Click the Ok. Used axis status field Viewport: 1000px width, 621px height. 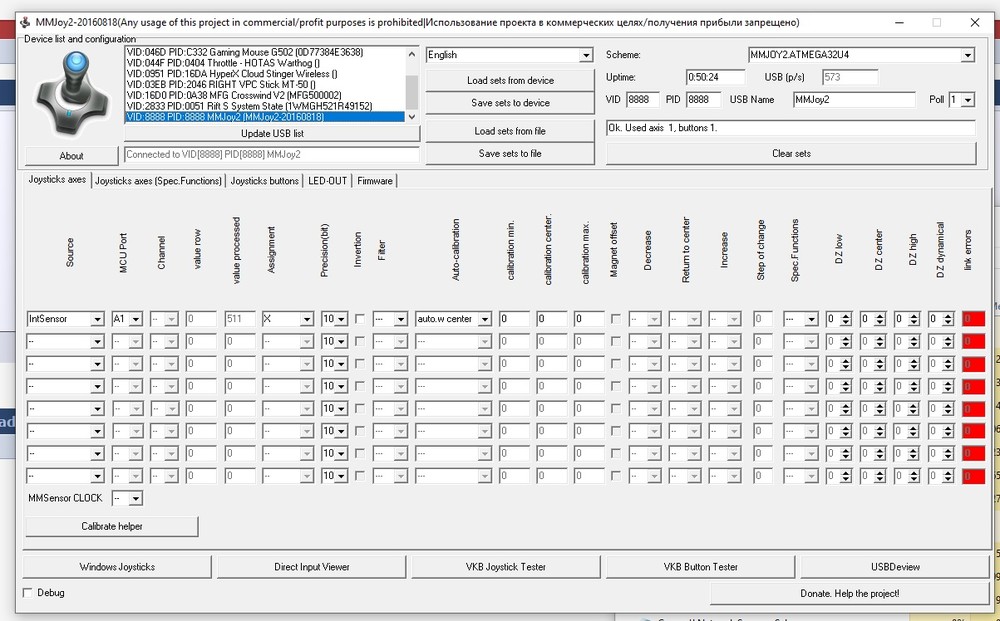pos(791,128)
